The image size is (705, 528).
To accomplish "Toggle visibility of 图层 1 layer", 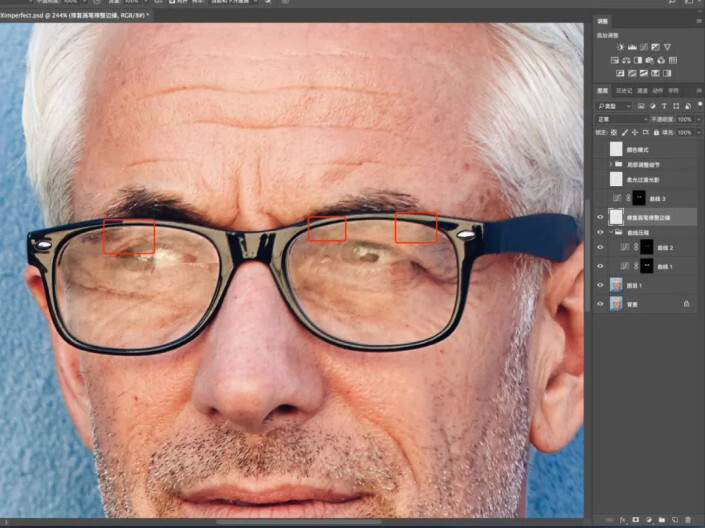I will pyautogui.click(x=601, y=285).
